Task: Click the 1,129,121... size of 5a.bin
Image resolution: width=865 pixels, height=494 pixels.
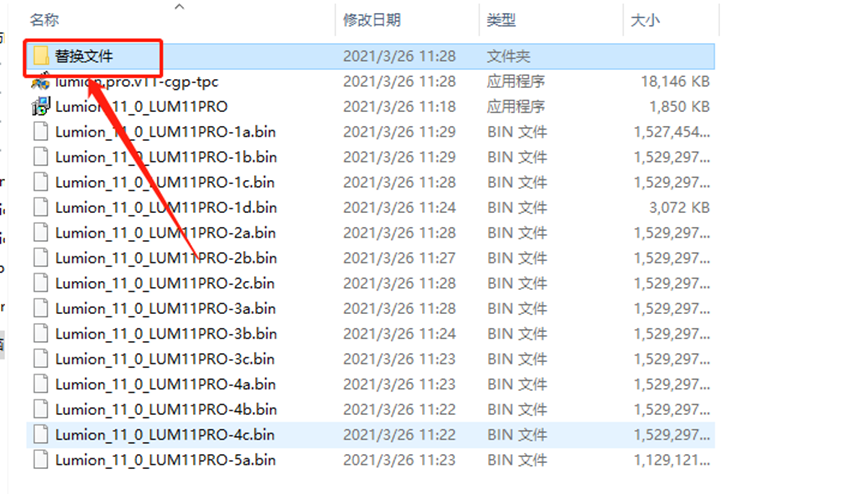Action: tap(672, 460)
